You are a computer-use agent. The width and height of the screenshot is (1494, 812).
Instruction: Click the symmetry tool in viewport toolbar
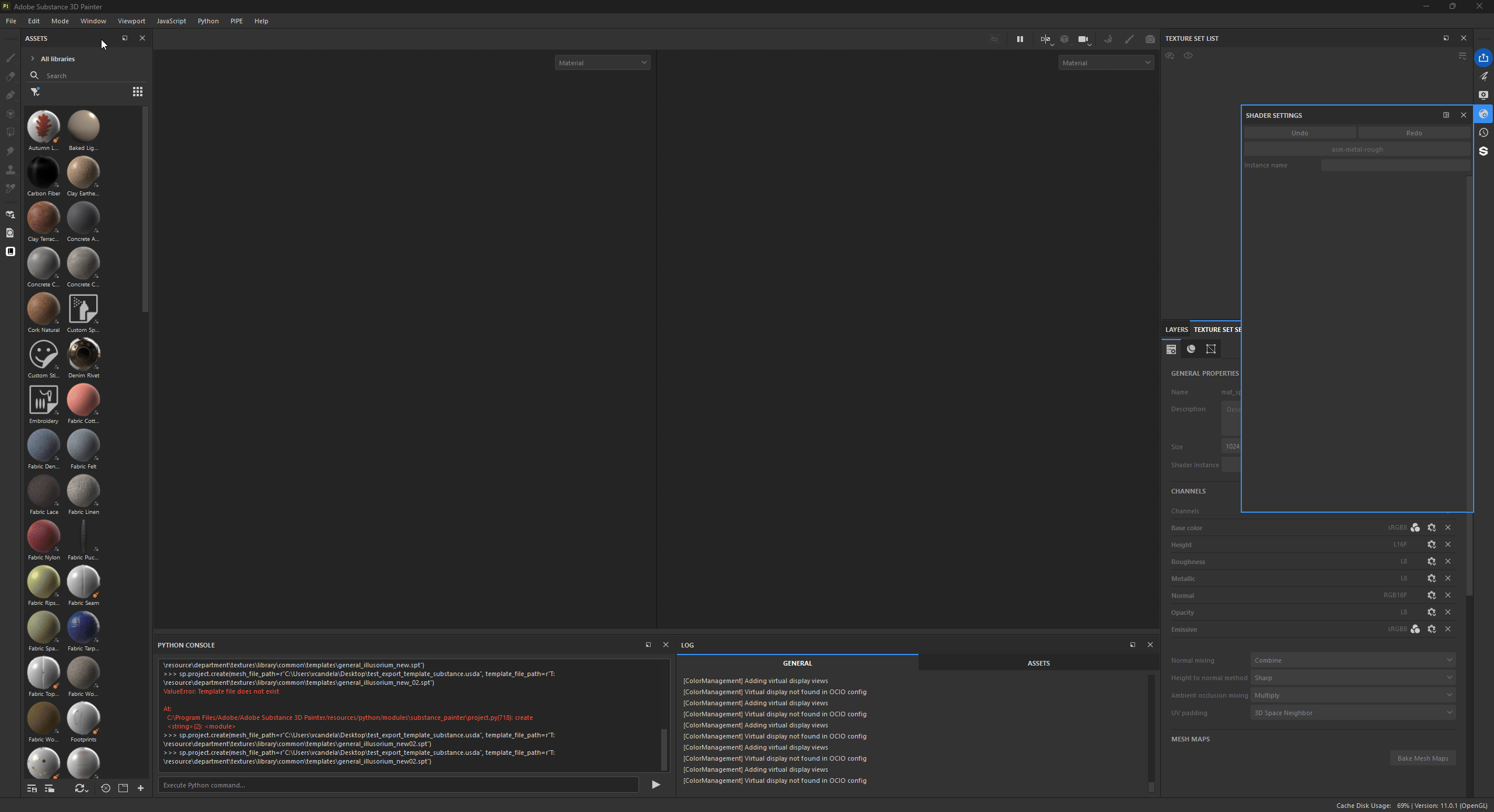[x=1045, y=39]
